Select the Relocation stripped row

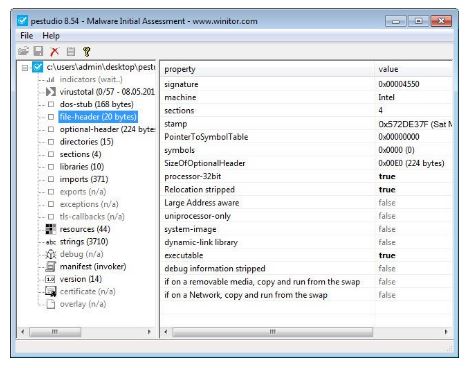coord(307,190)
